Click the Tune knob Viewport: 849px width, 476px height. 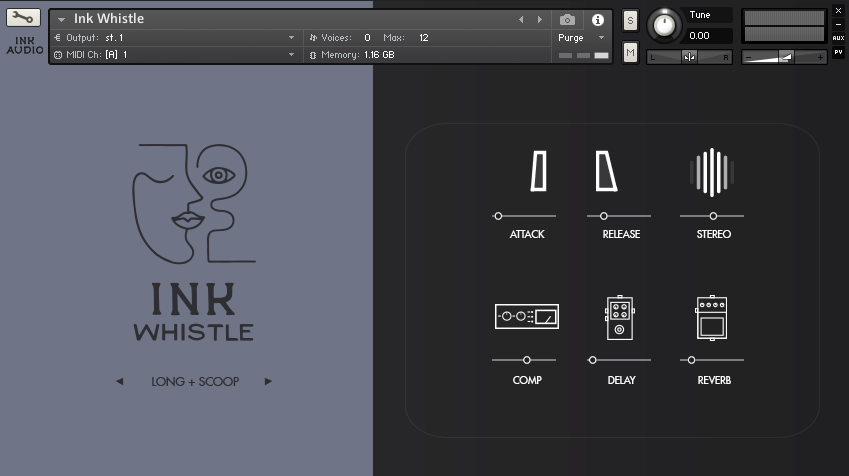(x=662, y=25)
